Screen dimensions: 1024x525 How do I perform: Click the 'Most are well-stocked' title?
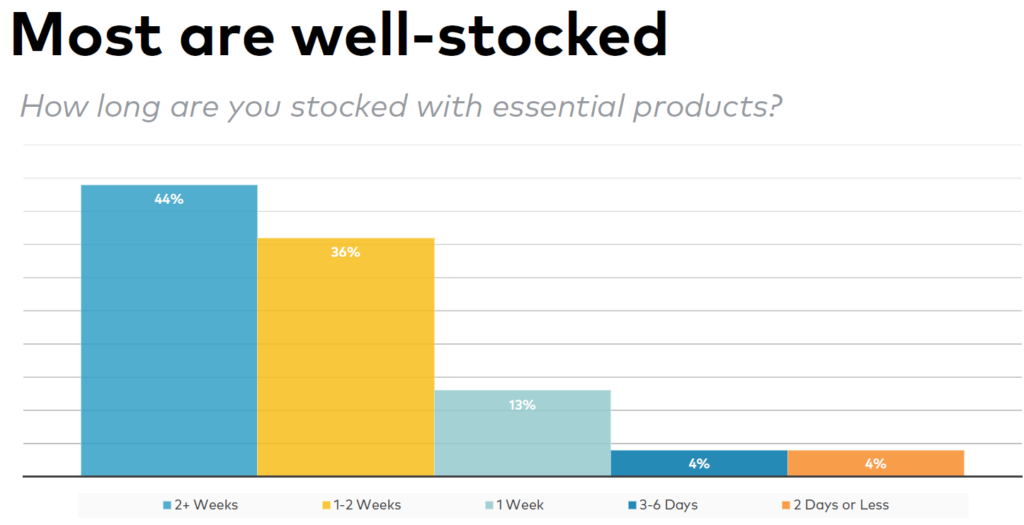[x=340, y=33]
